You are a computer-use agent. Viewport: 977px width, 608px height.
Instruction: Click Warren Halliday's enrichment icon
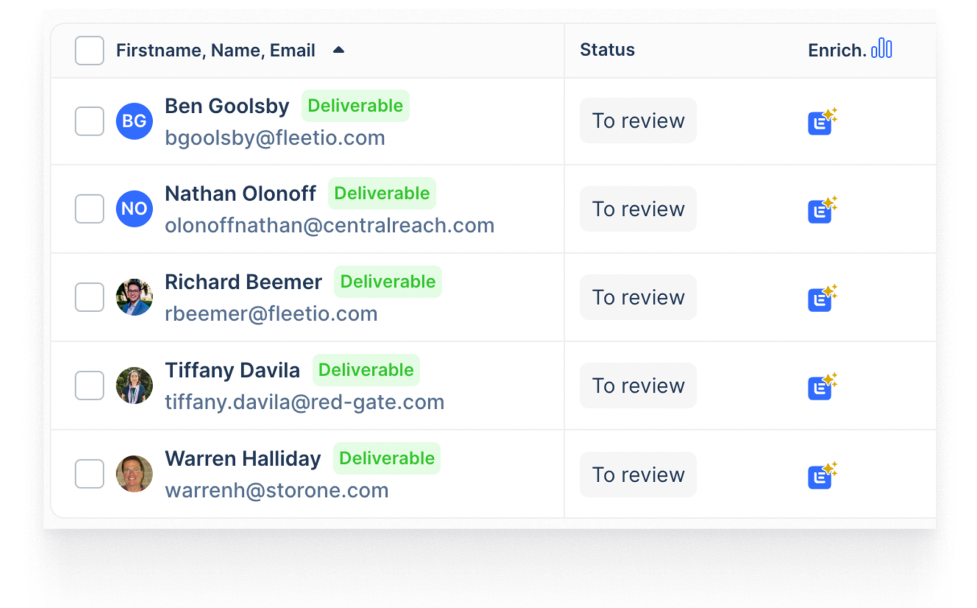[x=821, y=475]
